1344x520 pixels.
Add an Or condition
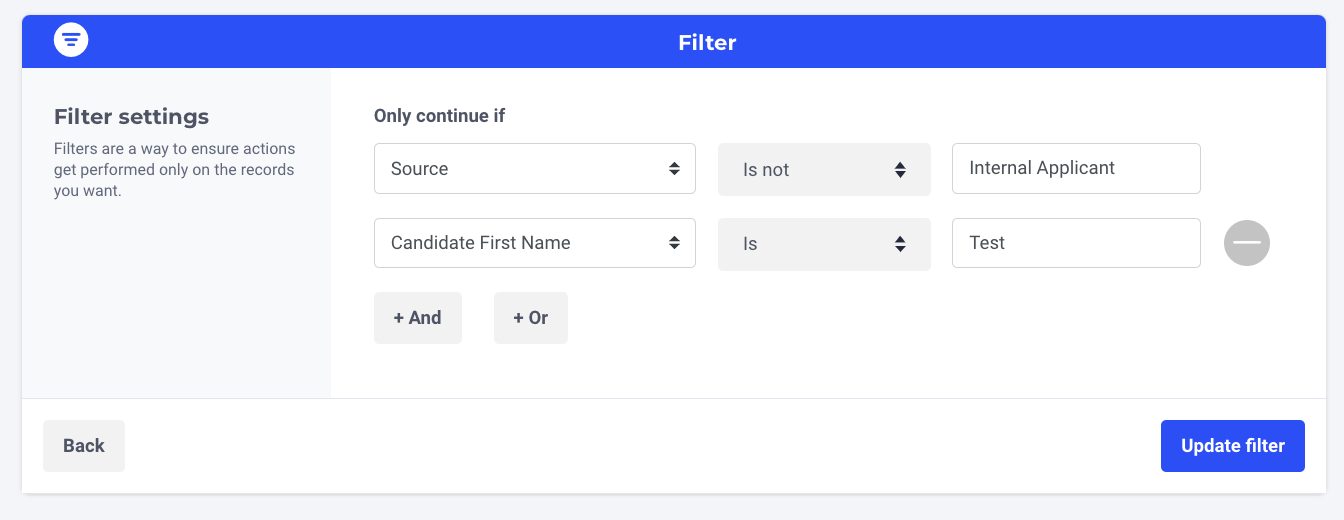point(530,318)
